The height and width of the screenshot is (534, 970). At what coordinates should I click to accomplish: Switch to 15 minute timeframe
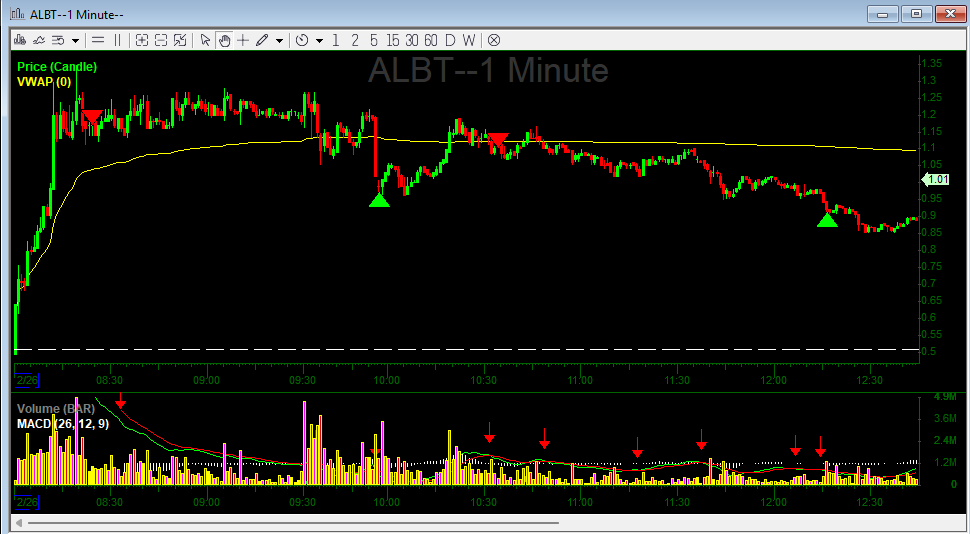(393, 40)
